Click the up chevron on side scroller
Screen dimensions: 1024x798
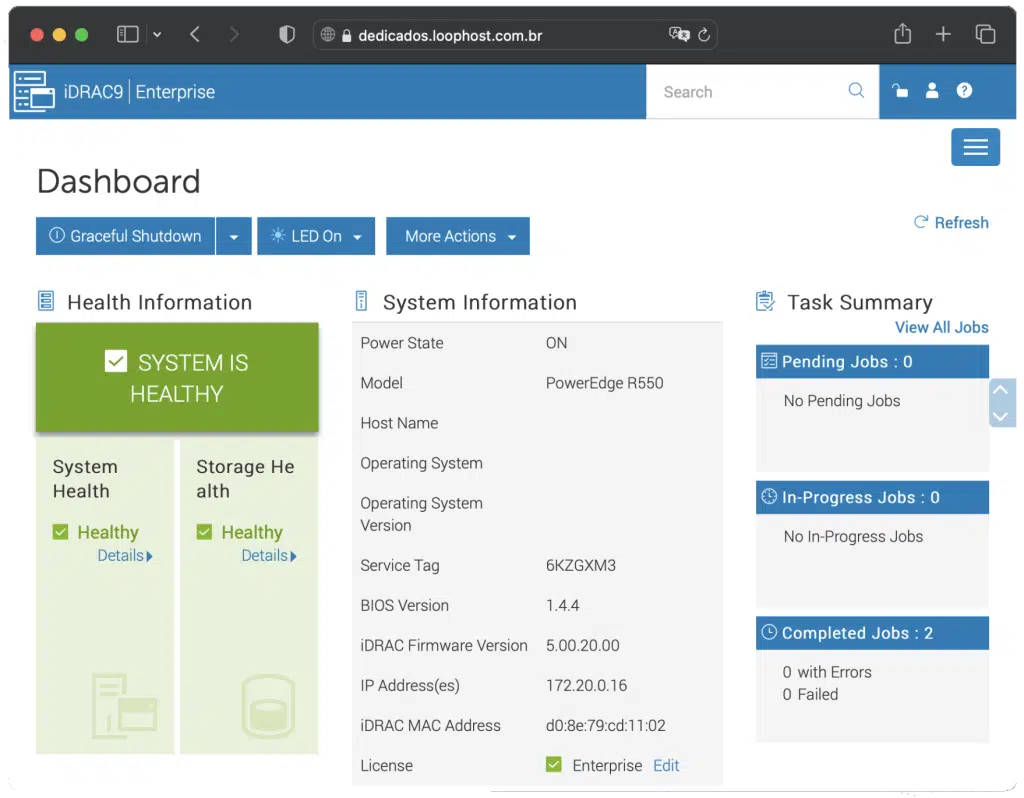pyautogui.click(x=1000, y=391)
